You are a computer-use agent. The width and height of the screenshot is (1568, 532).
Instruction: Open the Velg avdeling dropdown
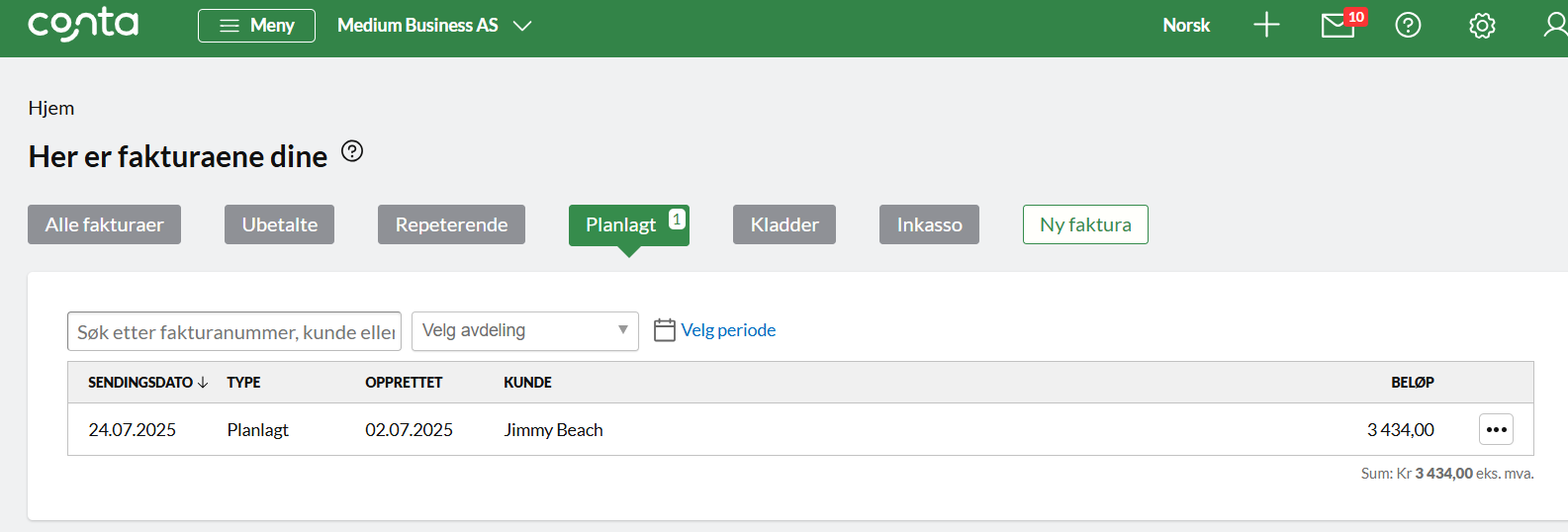point(525,331)
